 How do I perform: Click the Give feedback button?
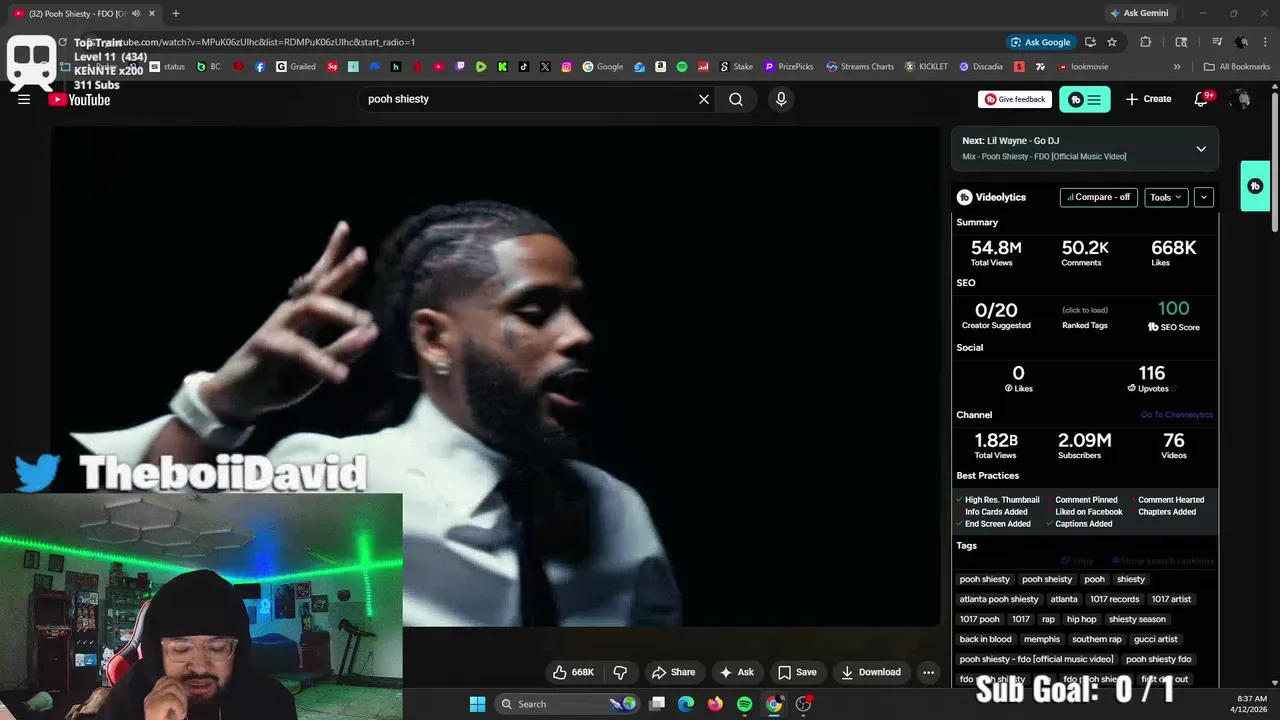tap(1015, 99)
